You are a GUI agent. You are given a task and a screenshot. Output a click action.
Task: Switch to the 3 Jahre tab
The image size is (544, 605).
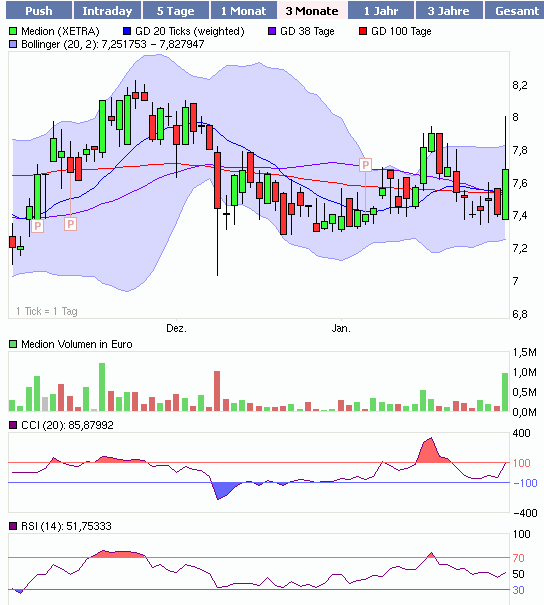click(449, 10)
